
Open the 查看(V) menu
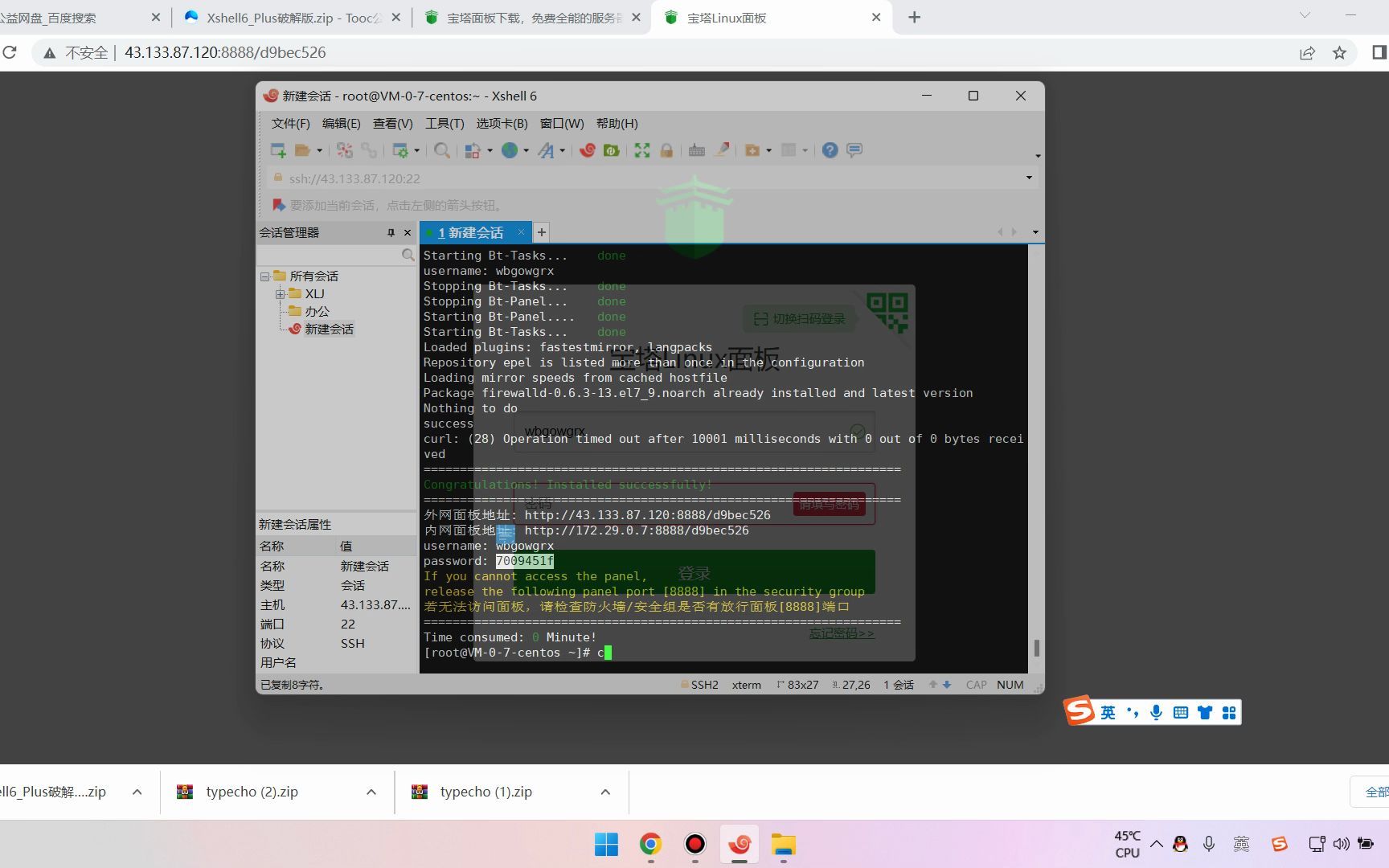392,123
